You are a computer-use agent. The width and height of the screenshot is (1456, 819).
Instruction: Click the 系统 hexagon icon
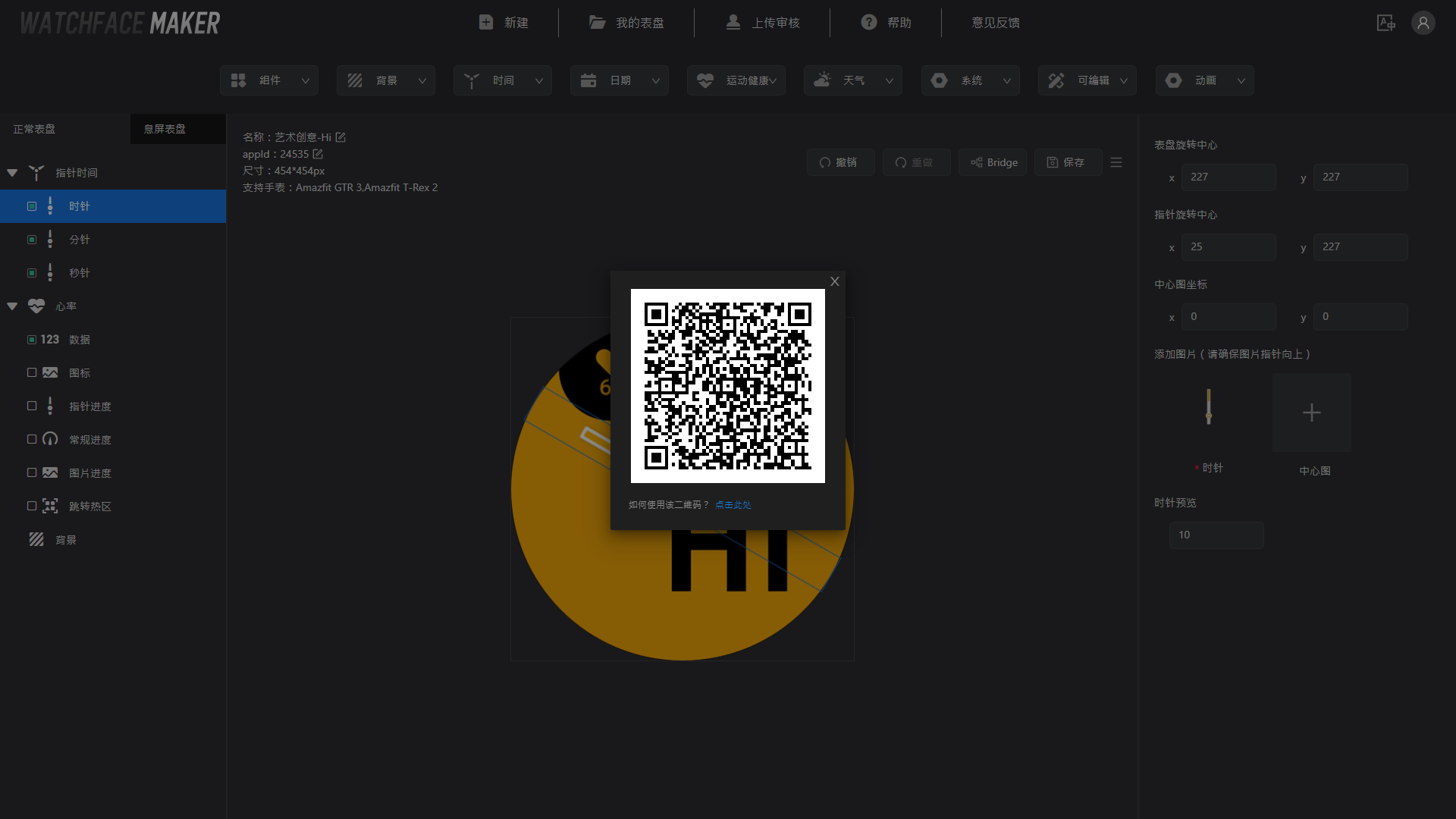tap(940, 80)
